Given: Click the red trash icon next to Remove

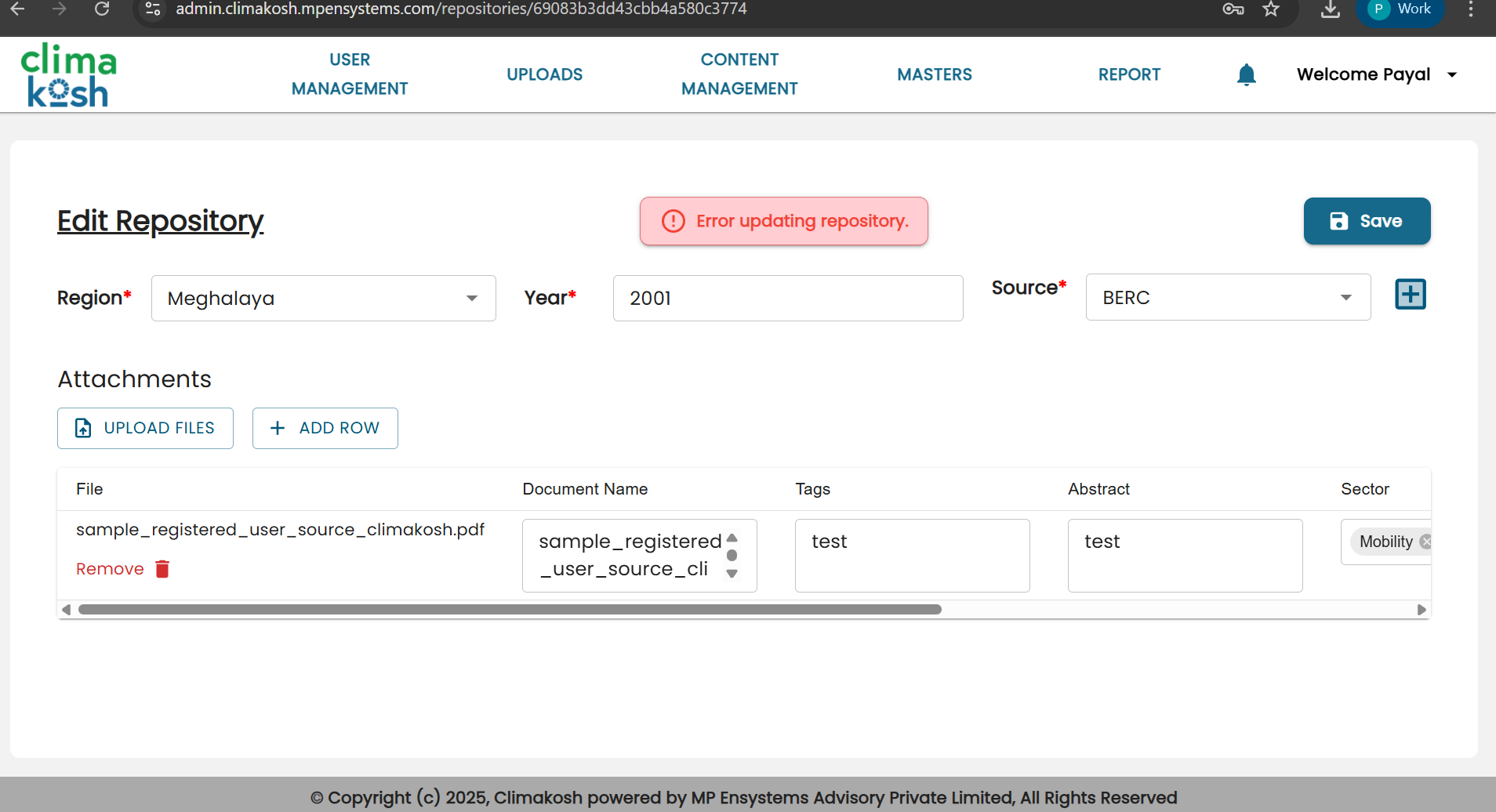Looking at the screenshot, I should click(162, 569).
